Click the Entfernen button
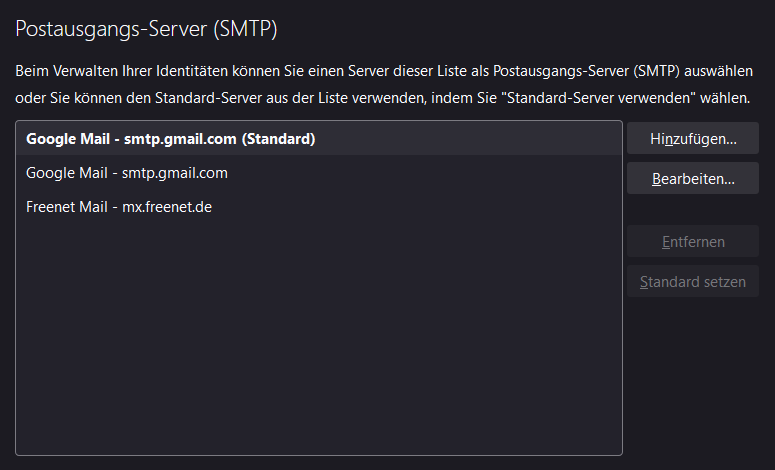Screen dimensions: 775x470 [x=692, y=242]
